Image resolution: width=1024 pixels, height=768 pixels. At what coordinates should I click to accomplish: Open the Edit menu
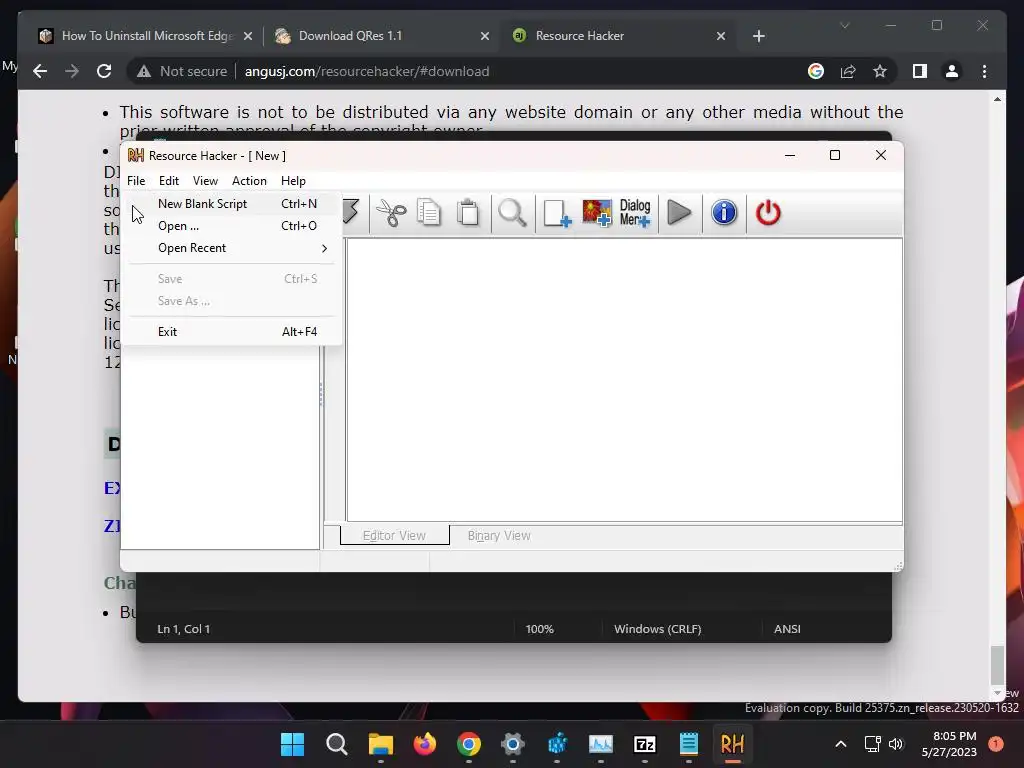168,181
